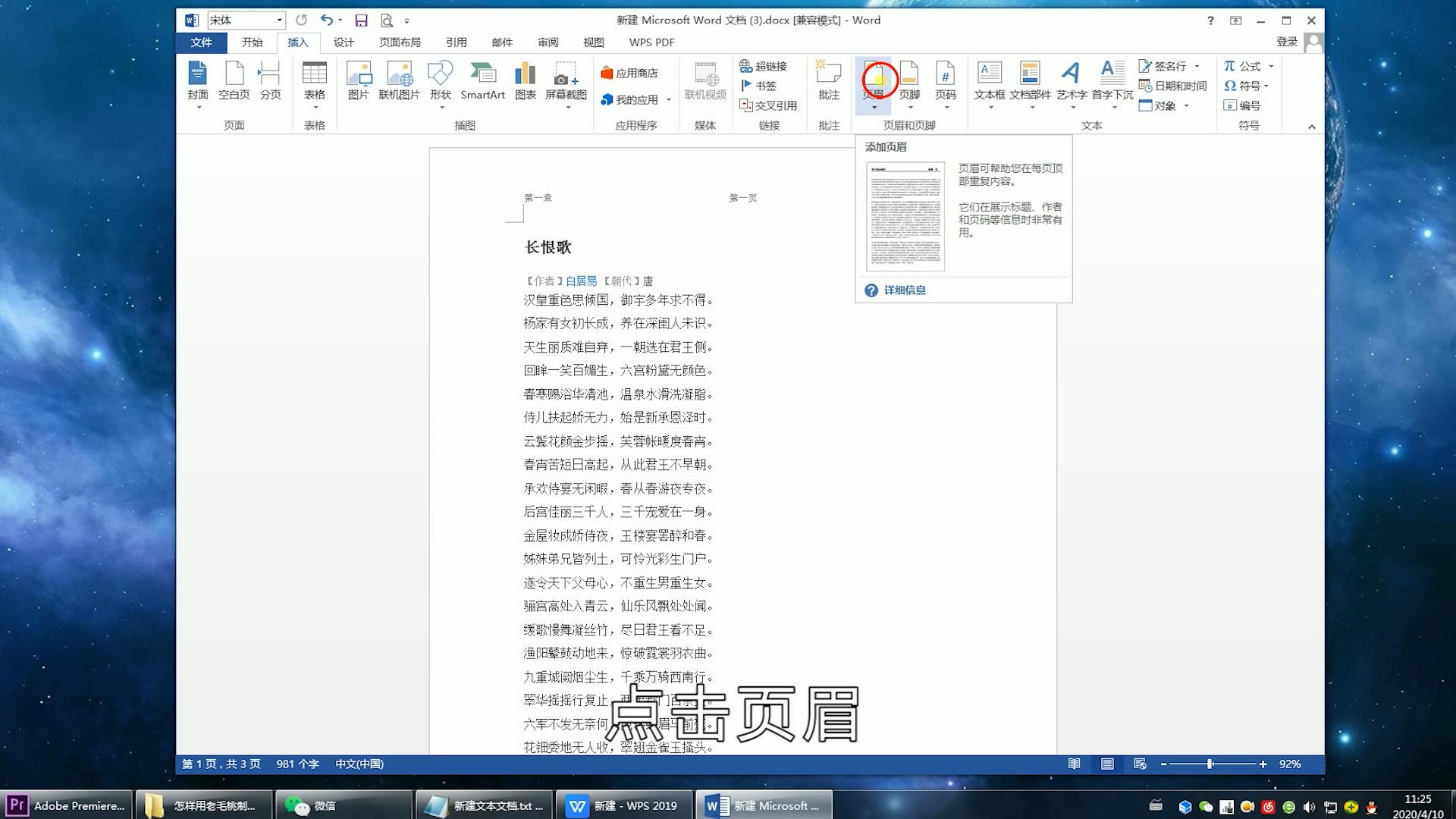Insert a hyperlink (超链接)

click(764, 66)
